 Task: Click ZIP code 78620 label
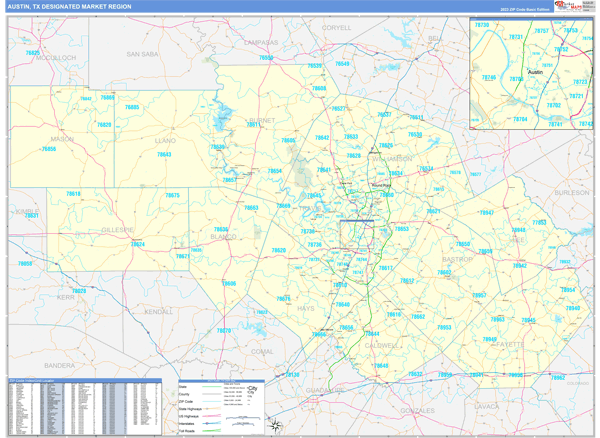(x=279, y=250)
